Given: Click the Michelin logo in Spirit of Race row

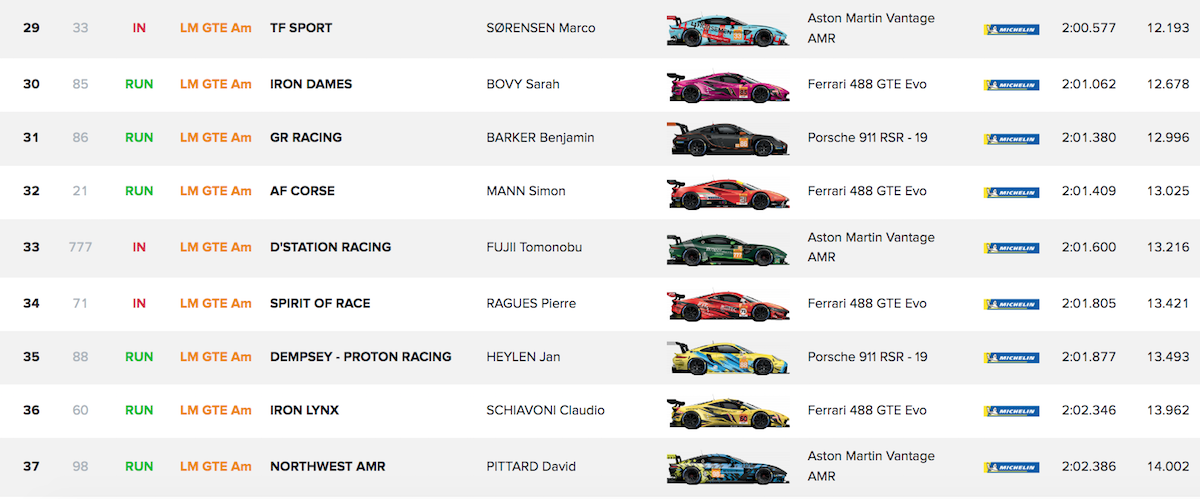Looking at the screenshot, I should [x=1011, y=304].
